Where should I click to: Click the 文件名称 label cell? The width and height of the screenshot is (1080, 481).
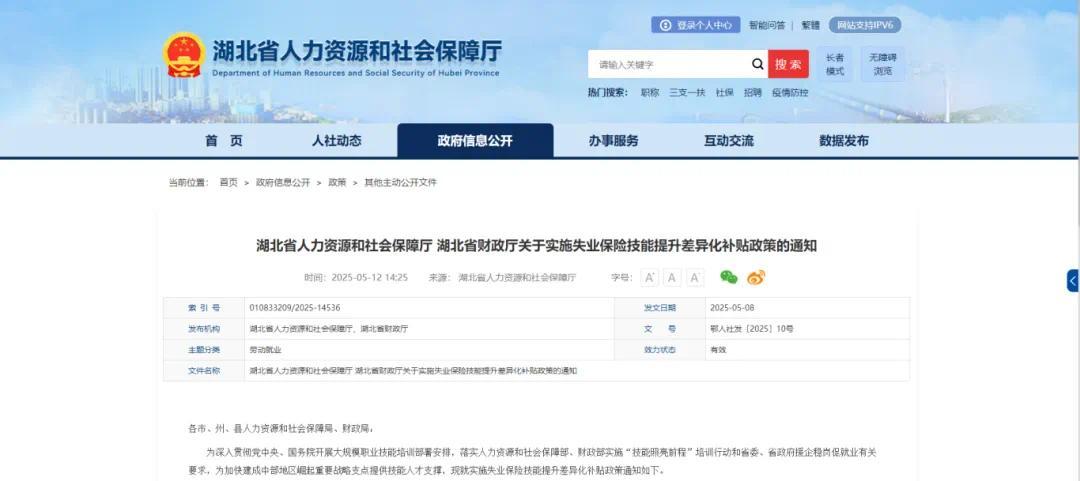coord(204,371)
